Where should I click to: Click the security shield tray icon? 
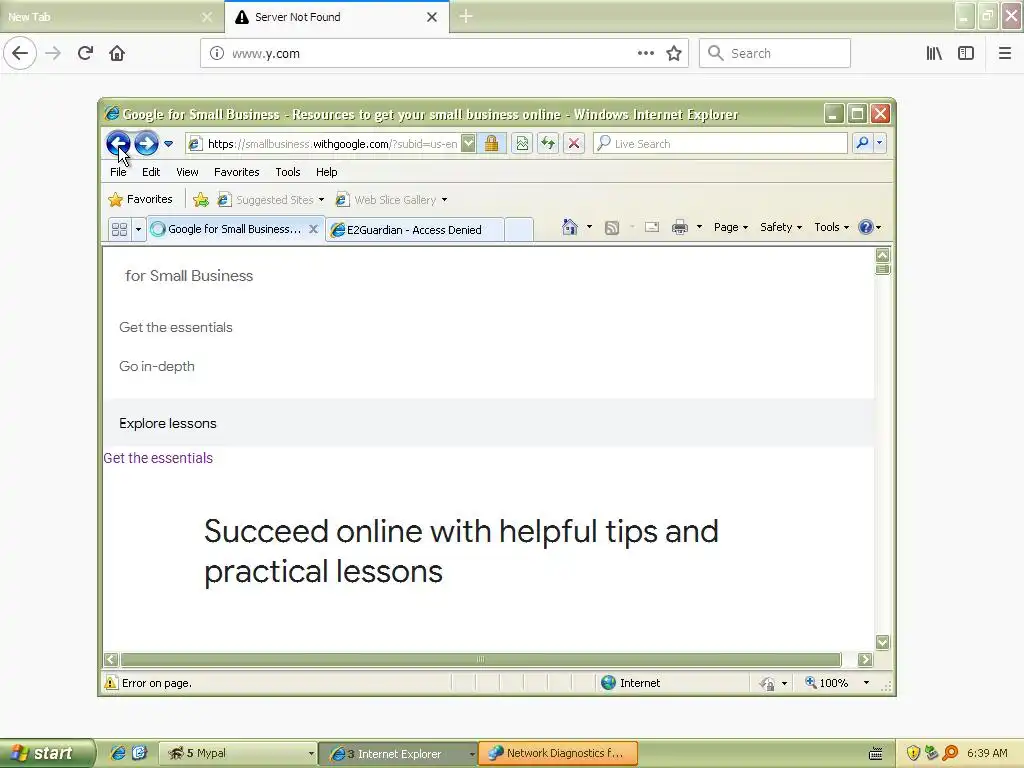[913, 754]
